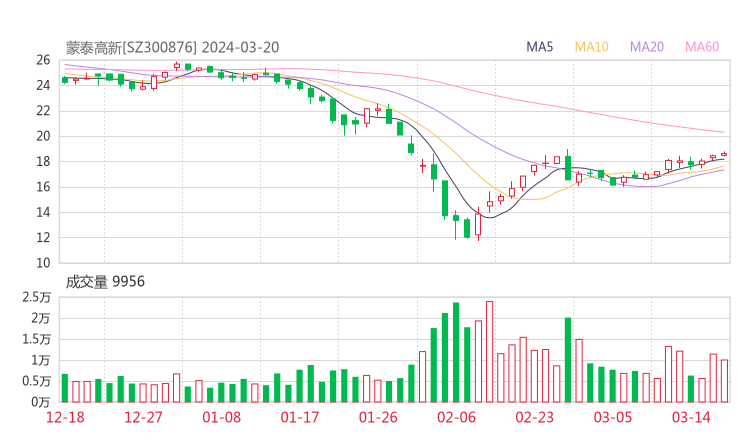Image resolution: width=740 pixels, height=440 pixels.
Task: Click the price axis value 24
Action: (43, 85)
